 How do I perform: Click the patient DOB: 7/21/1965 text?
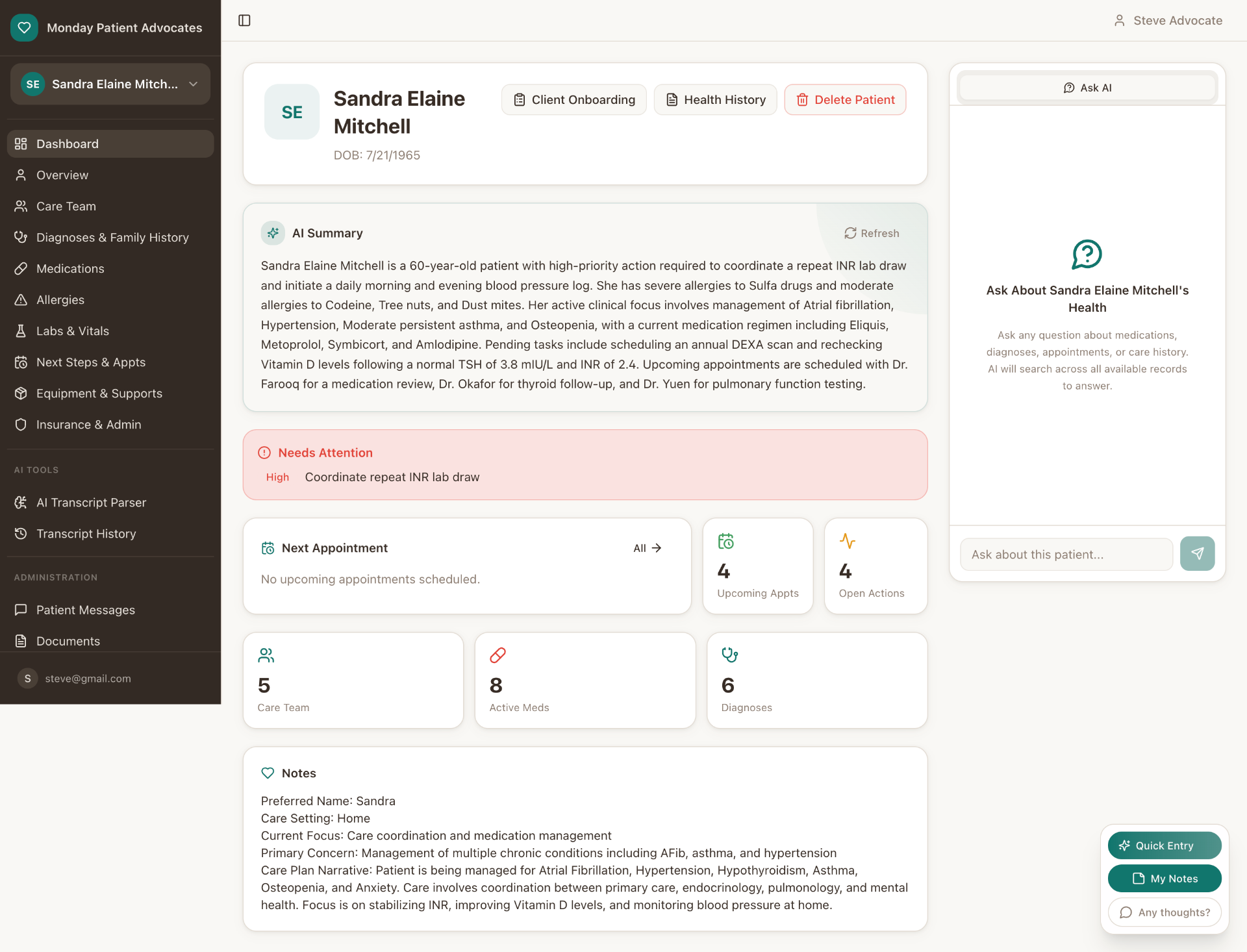[377, 155]
